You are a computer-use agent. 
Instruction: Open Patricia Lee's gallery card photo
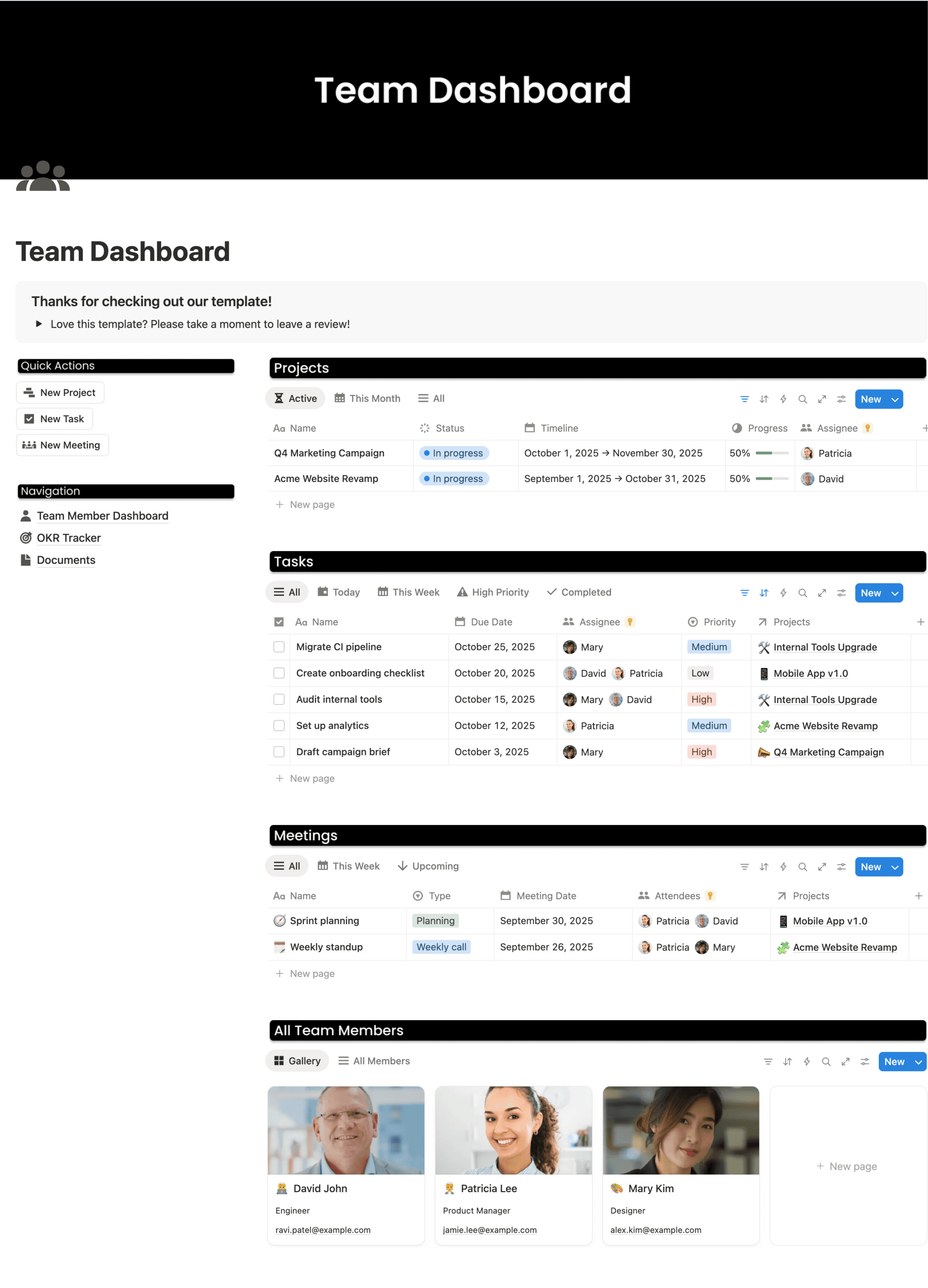coord(513,1130)
